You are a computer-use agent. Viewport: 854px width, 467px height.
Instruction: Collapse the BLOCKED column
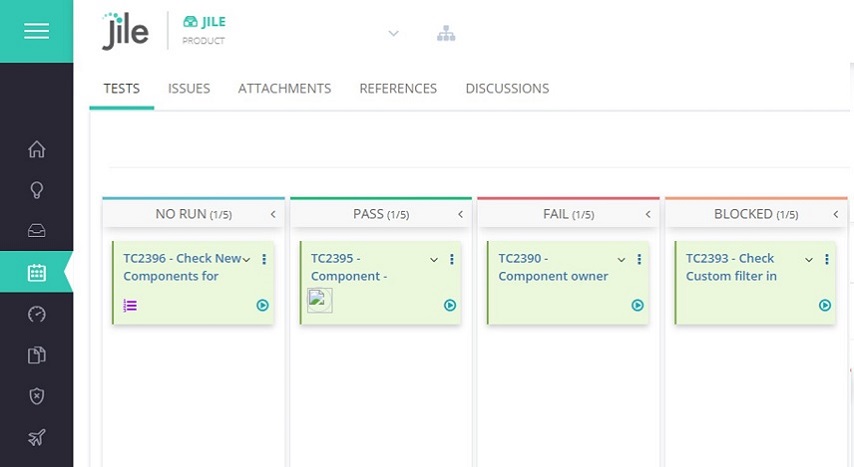[836, 214]
